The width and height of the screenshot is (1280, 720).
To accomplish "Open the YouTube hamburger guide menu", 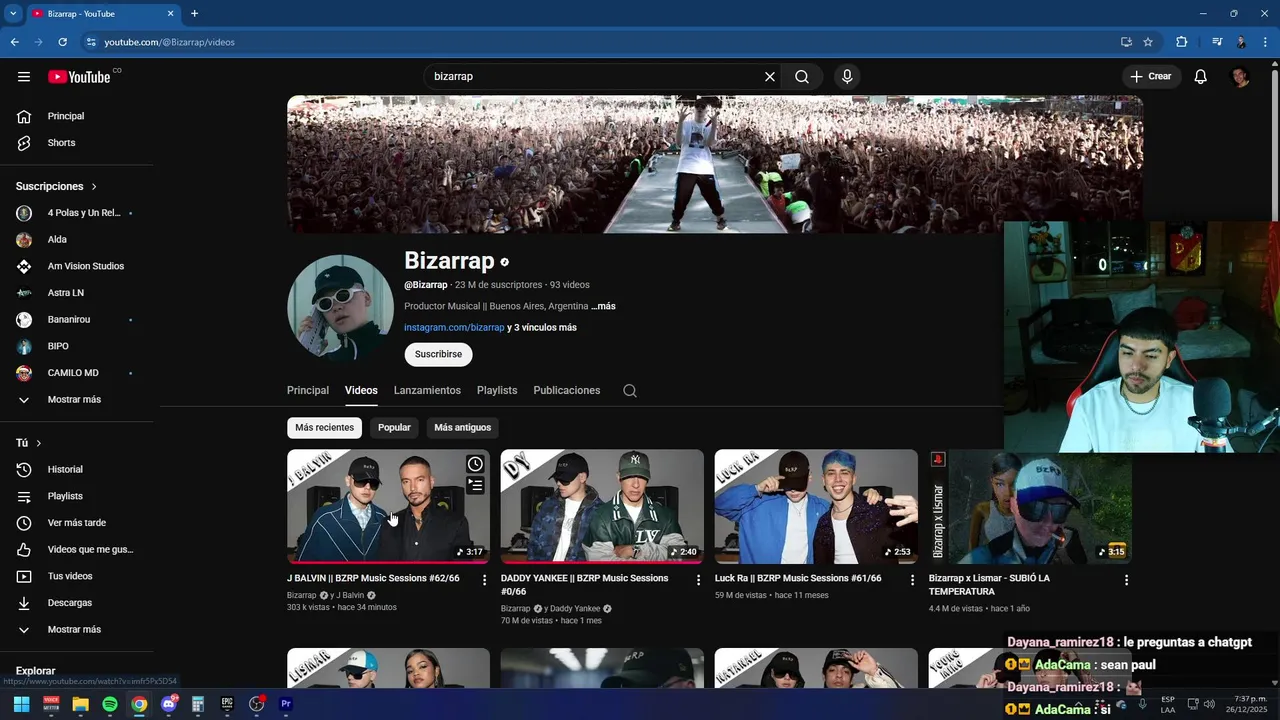I will 24,77.
